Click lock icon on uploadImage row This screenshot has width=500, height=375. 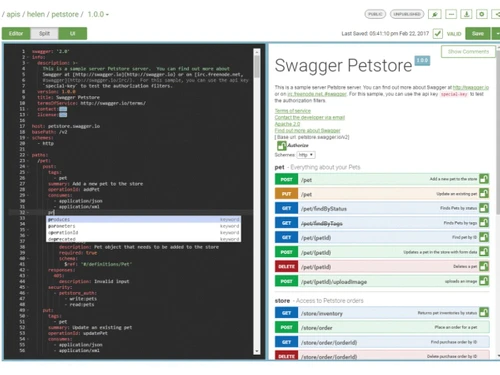pyautogui.click(x=484, y=281)
